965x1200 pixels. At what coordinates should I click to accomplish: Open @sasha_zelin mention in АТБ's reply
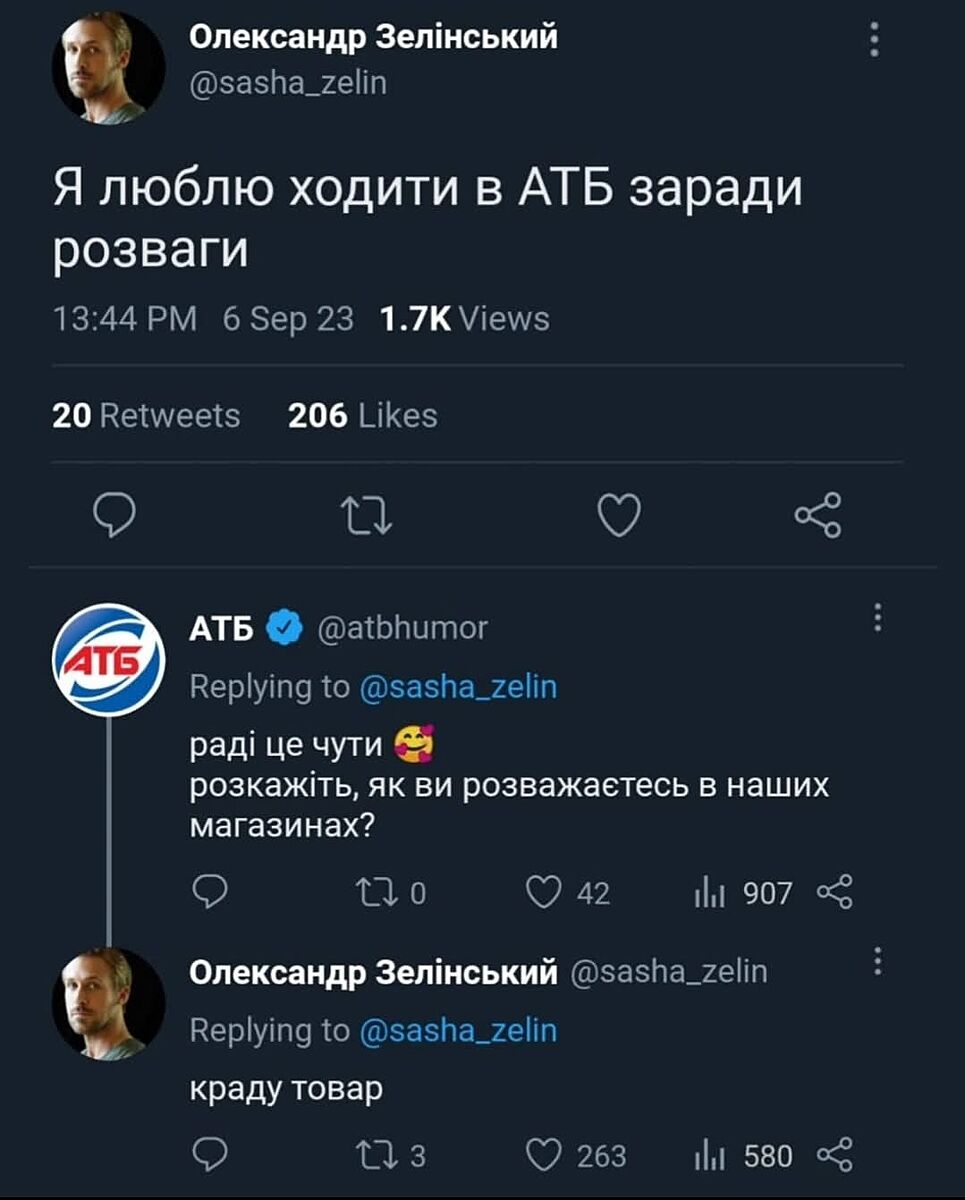tap(458, 687)
